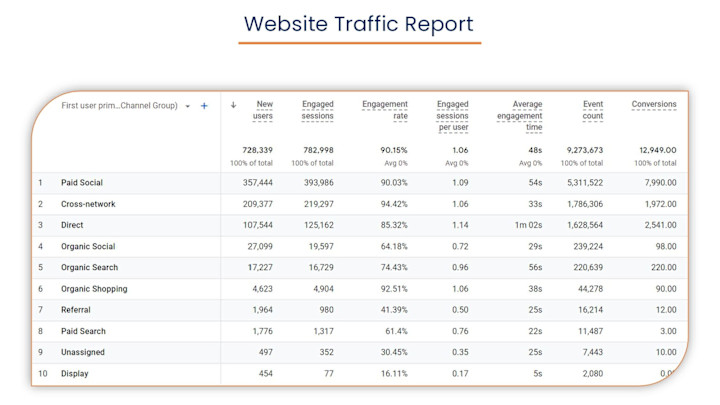The width and height of the screenshot is (720, 405).
Task: Select the Paid Social row
Action: [360, 183]
